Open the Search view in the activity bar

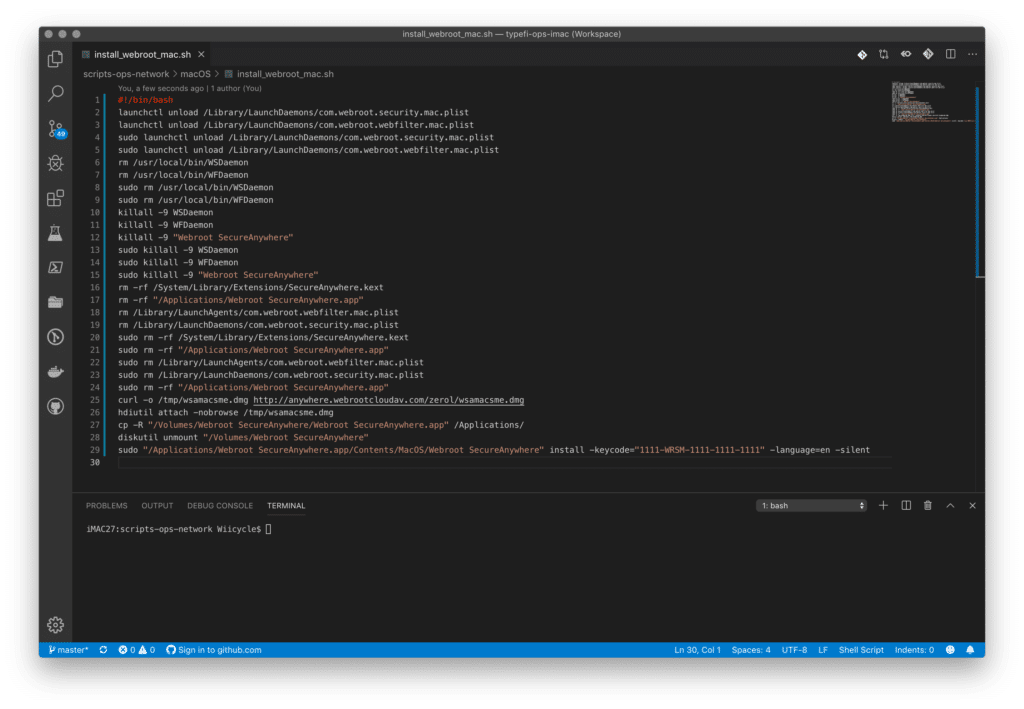(x=56, y=93)
